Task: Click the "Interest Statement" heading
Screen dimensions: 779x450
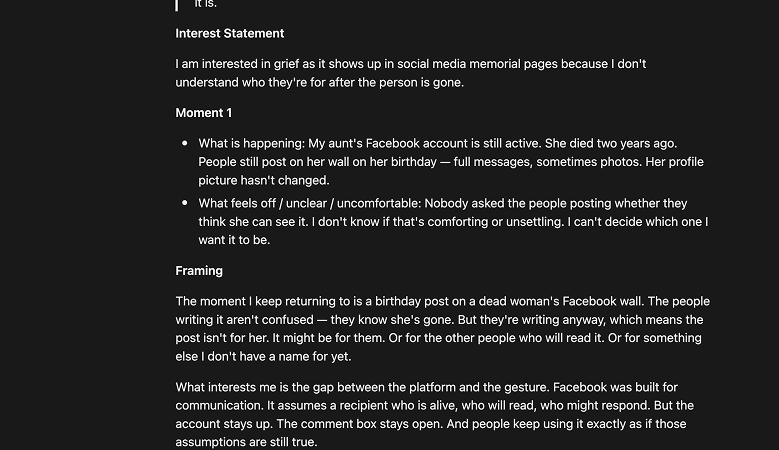Action: 230,33
